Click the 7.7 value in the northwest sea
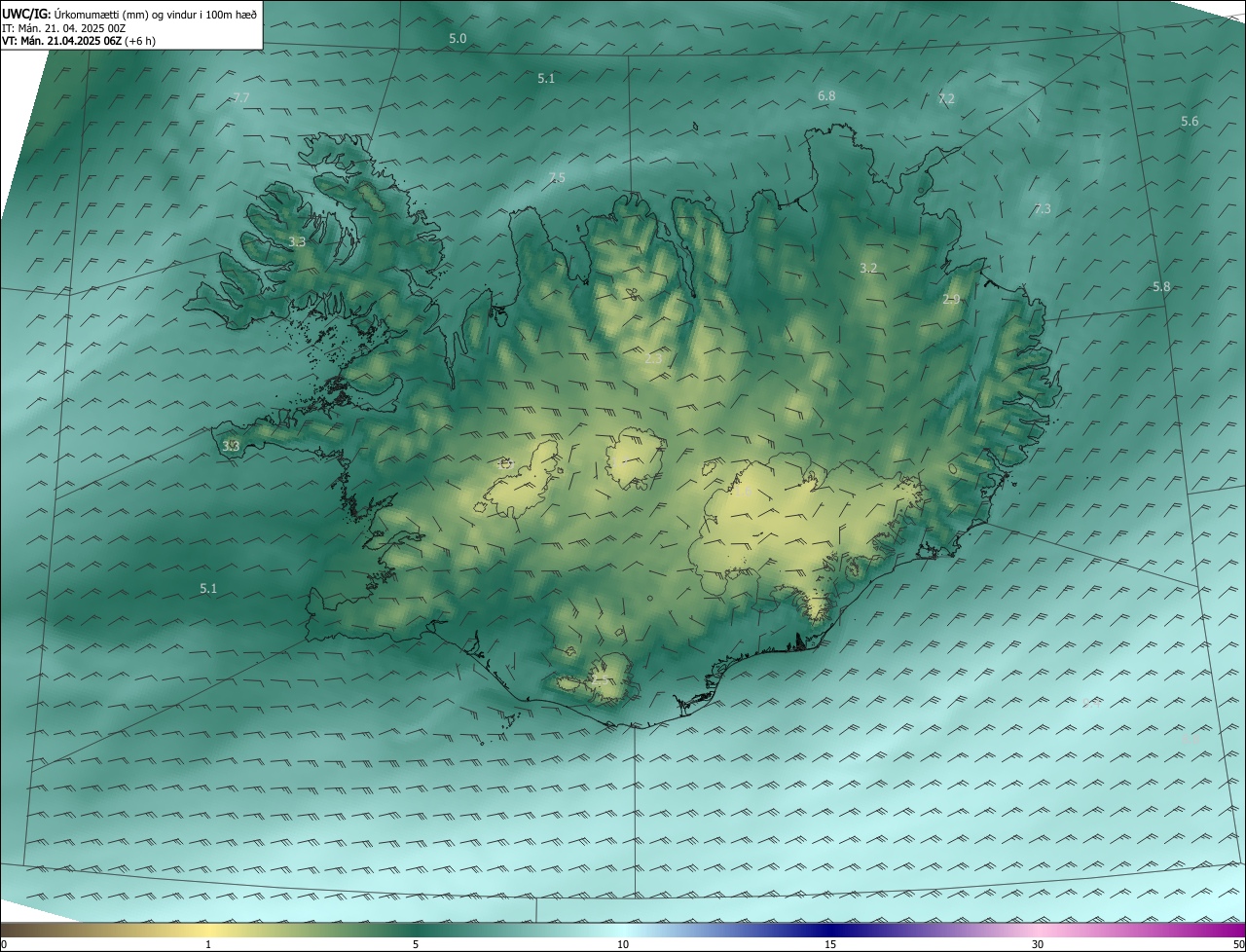Screen dimensions: 1246x952 tap(241, 98)
